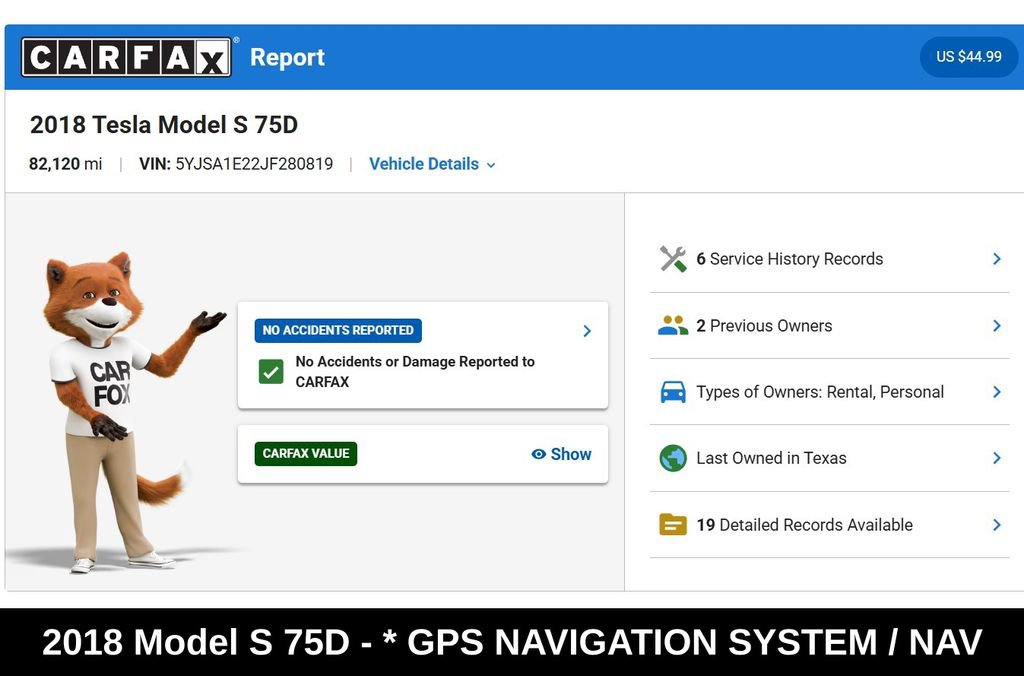The image size is (1024, 676).
Task: Click the 82,120 mi mileage text
Action: tap(65, 164)
